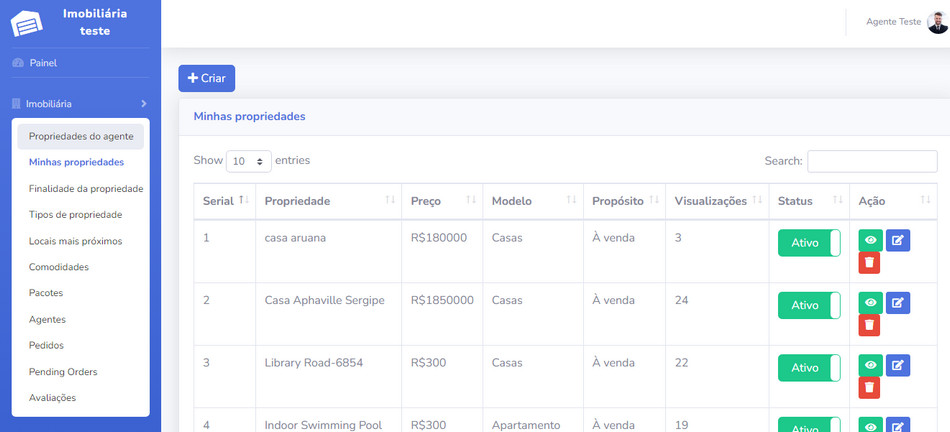This screenshot has height=432, width=950.
Task: Open Pacotes in the sidebar
Action: [46, 293]
